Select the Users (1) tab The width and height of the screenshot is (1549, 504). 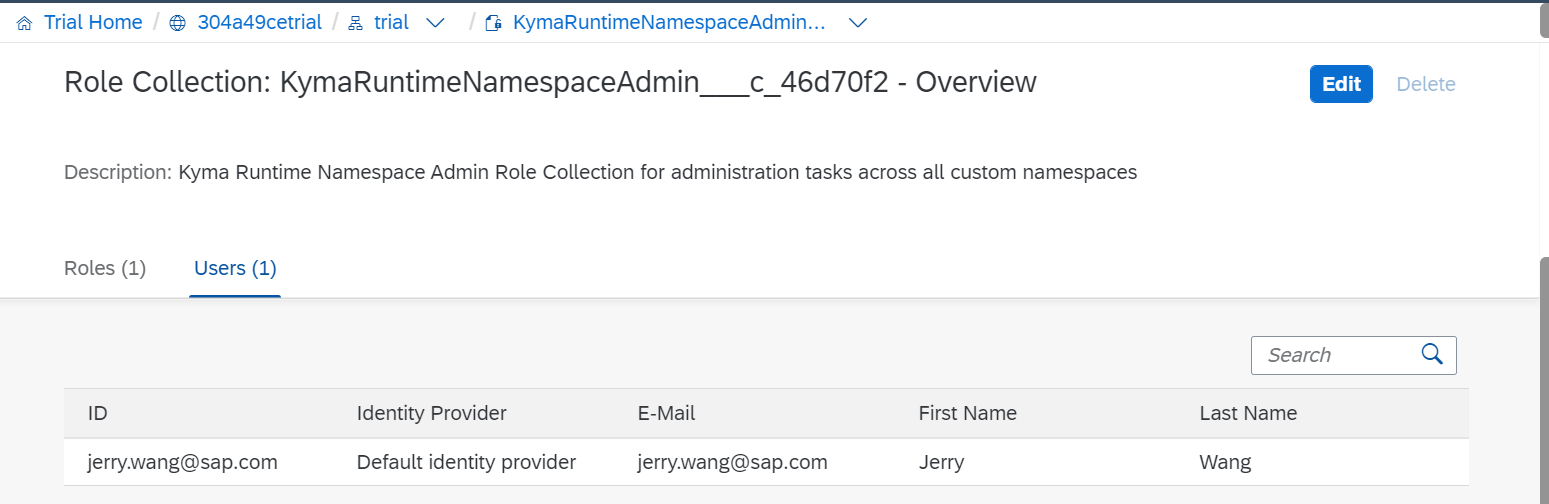click(x=235, y=268)
